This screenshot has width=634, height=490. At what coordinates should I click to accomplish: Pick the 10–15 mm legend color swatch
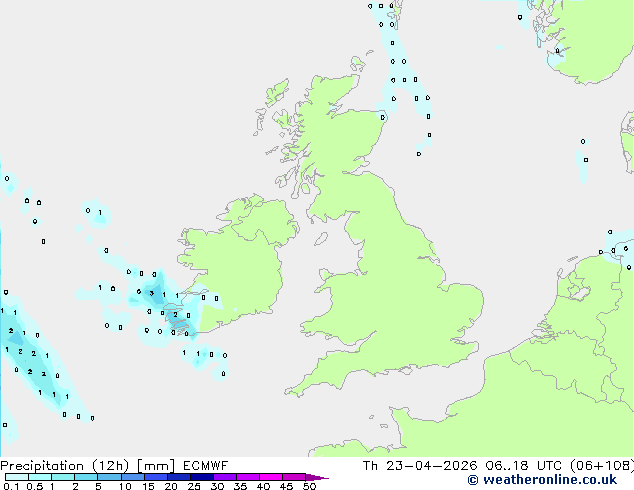[x=132, y=477]
